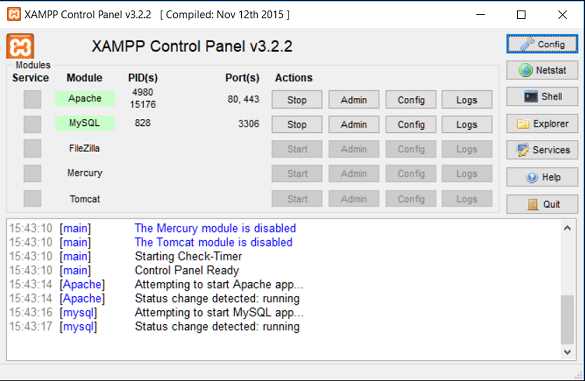Close the XAMPP Control Panel window
Viewport: 585px width, 381px height.
coord(562,15)
